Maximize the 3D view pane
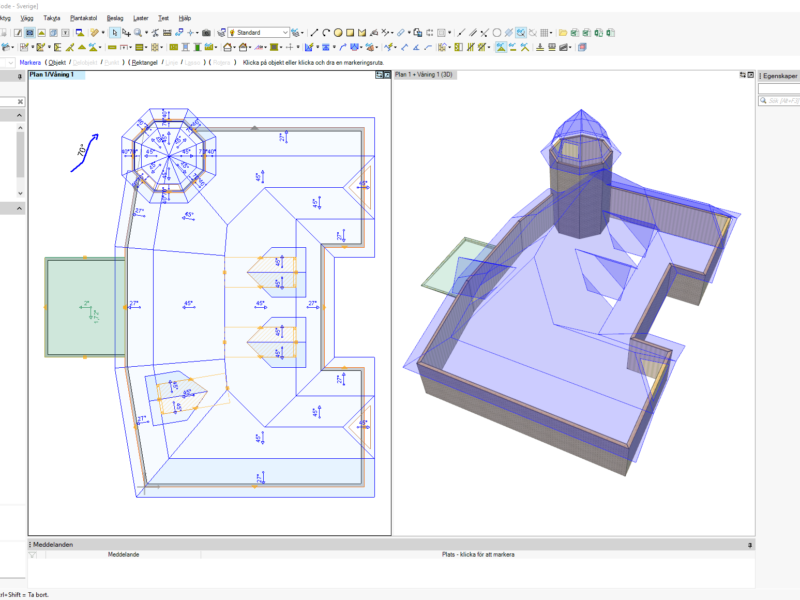Viewport: 800px width, 600px height. coord(751,75)
